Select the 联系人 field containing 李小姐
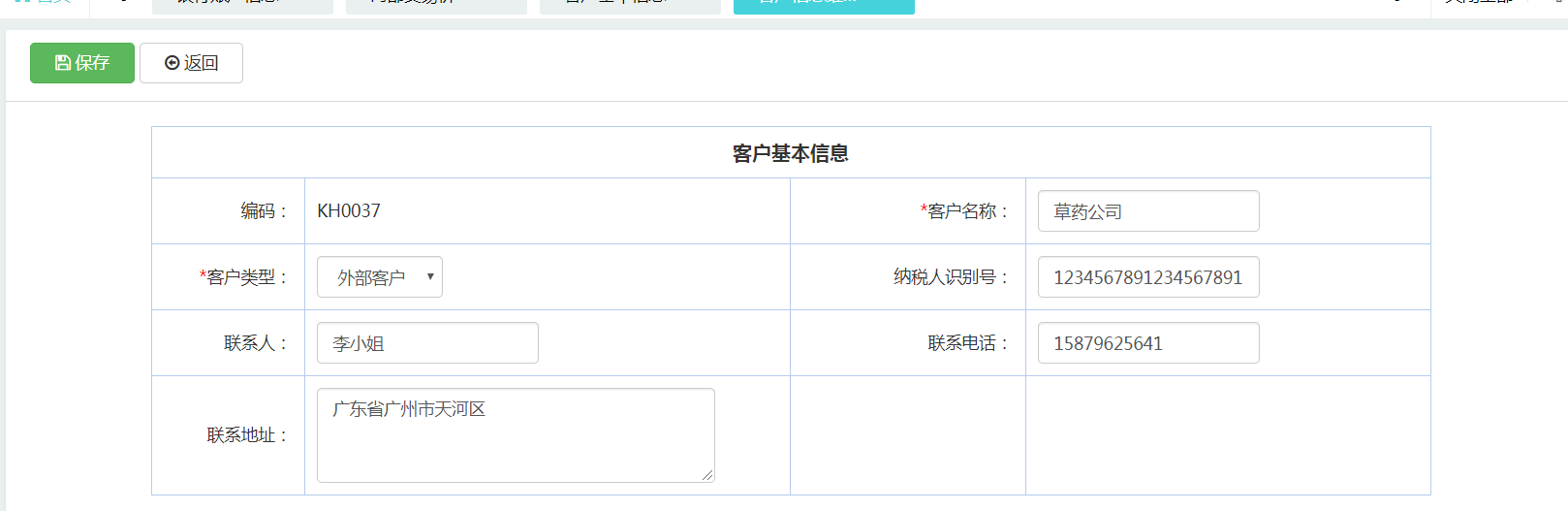Image resolution: width=1568 pixels, height=511 pixels. [x=427, y=343]
